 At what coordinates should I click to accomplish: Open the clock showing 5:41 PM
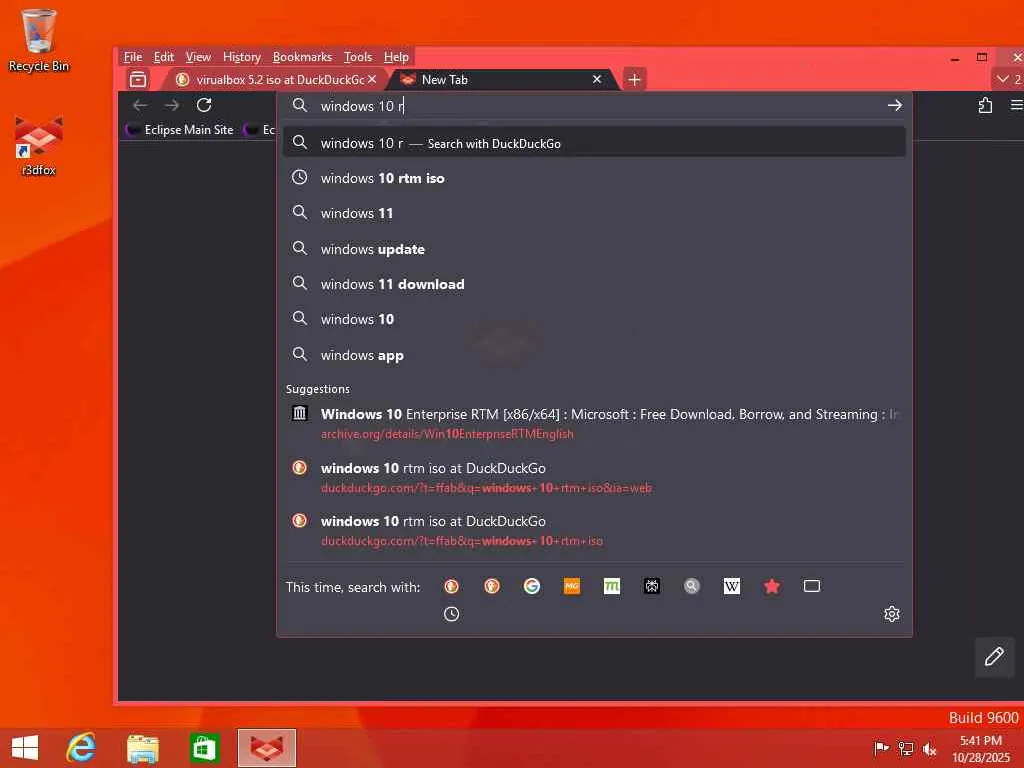(980, 748)
